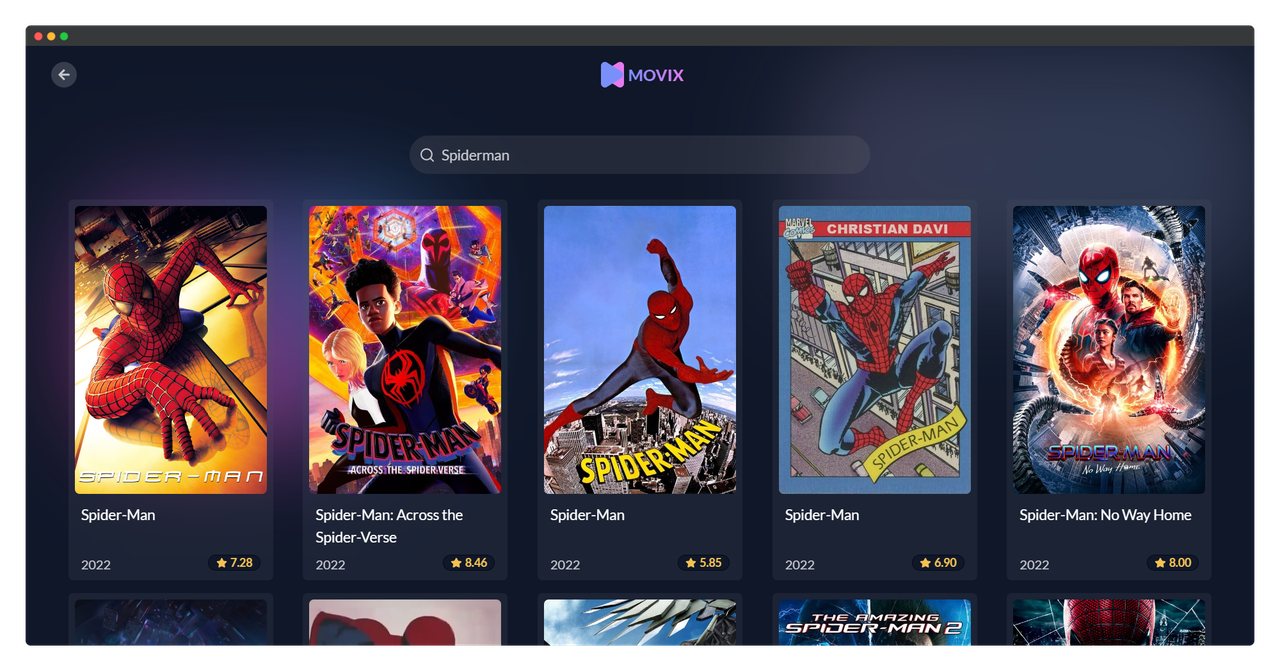Screen dimensions: 1280x671
Task: Open the first Spider-Man poster rated 7.28
Action: point(171,350)
